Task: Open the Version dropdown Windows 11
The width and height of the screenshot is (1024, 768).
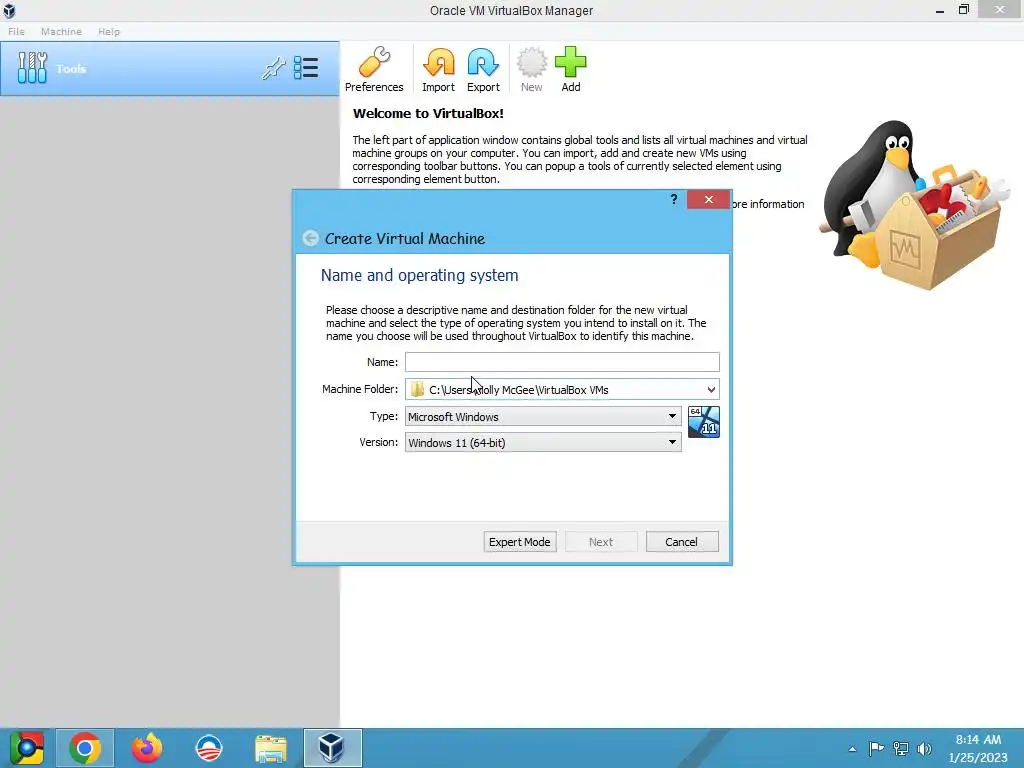Action: tap(543, 442)
